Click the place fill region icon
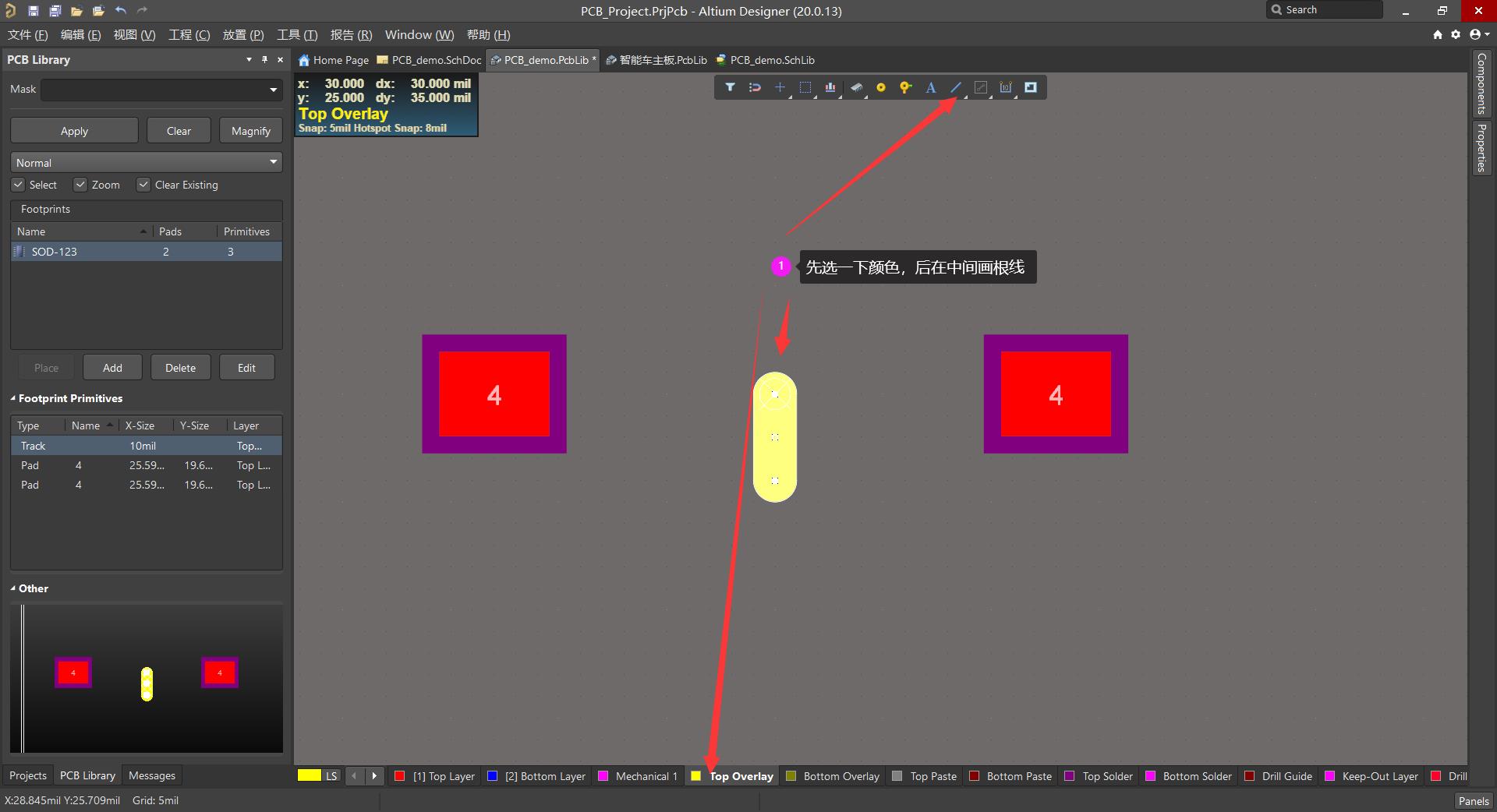Image resolution: width=1497 pixels, height=812 pixels. (1031, 87)
